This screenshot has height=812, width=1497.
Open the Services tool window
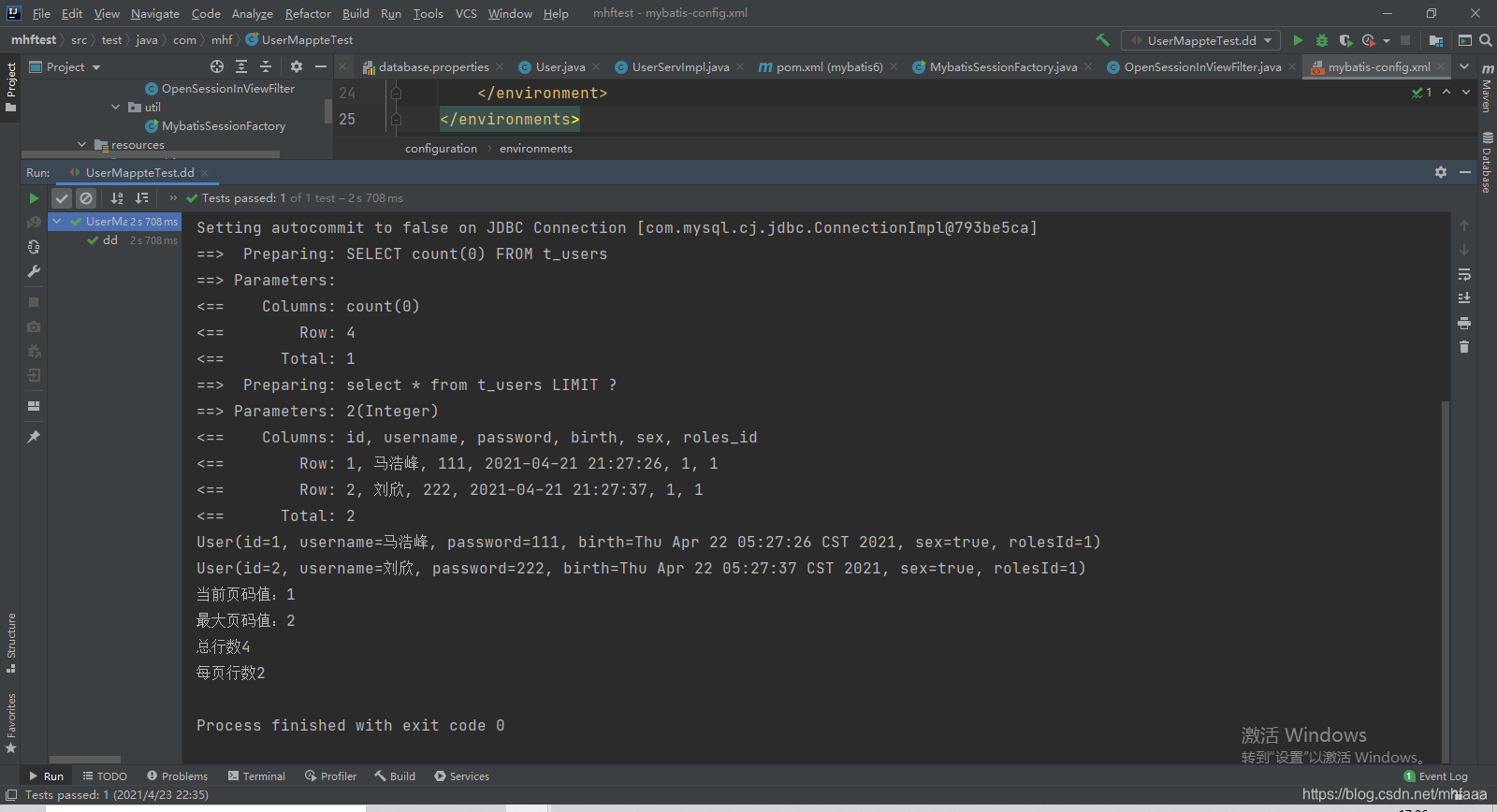461,776
